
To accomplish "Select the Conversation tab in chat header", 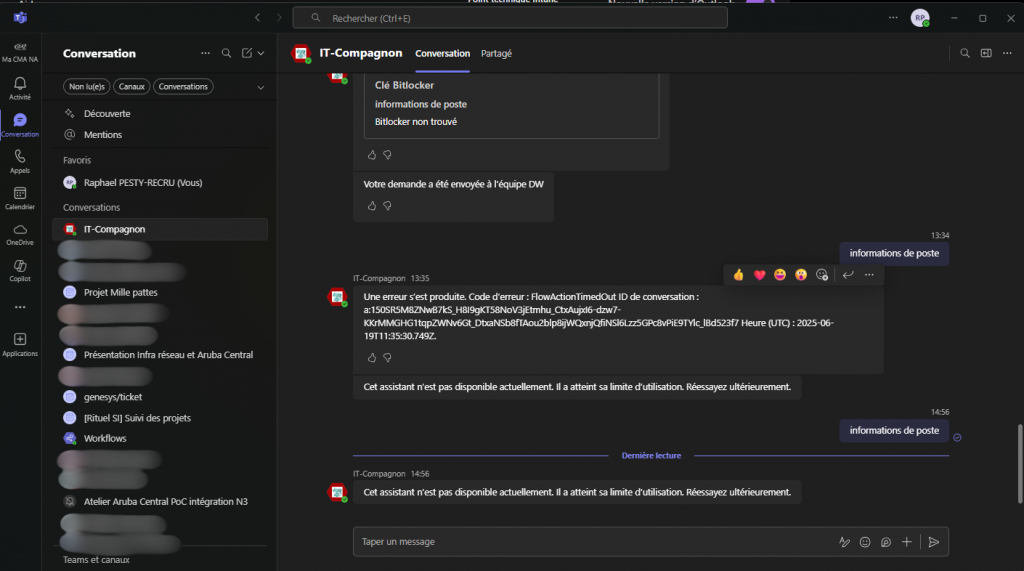I will pos(442,54).
